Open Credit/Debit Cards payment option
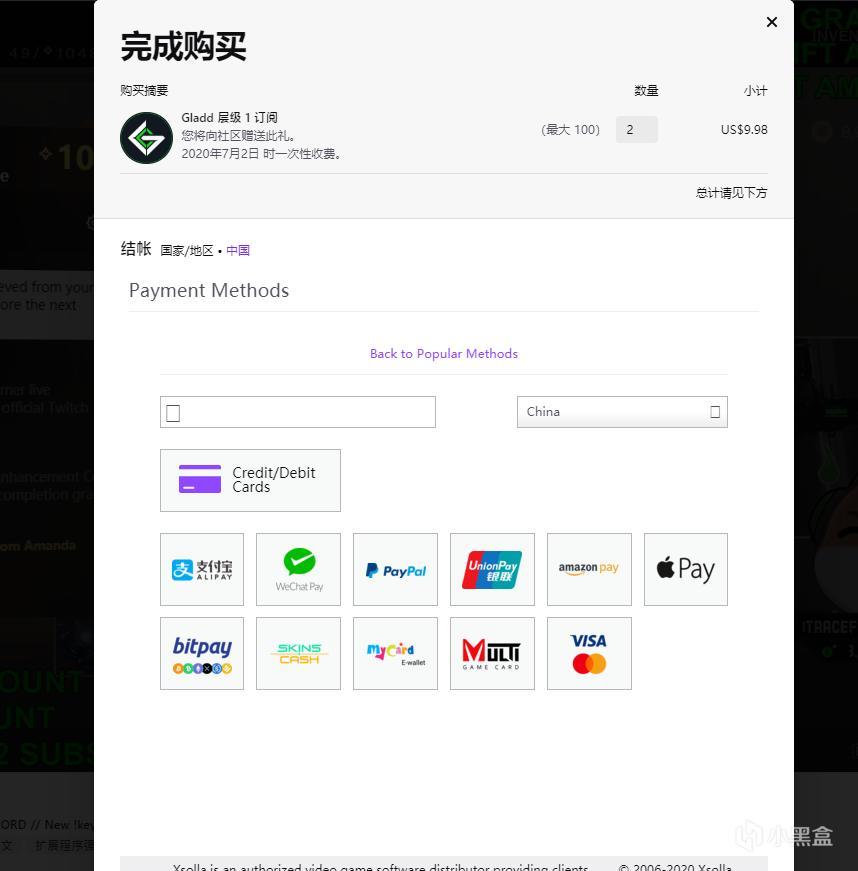 (250, 480)
